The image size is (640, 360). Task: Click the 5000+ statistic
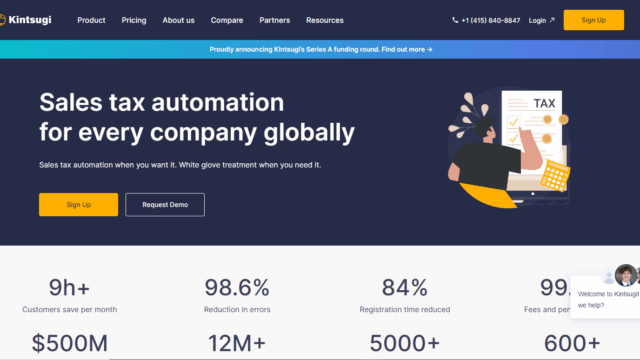404,343
